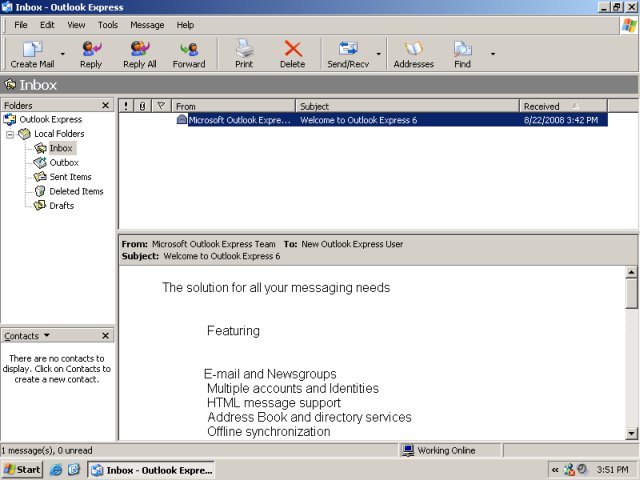Click the preview pane scroll down arrow

(631, 433)
